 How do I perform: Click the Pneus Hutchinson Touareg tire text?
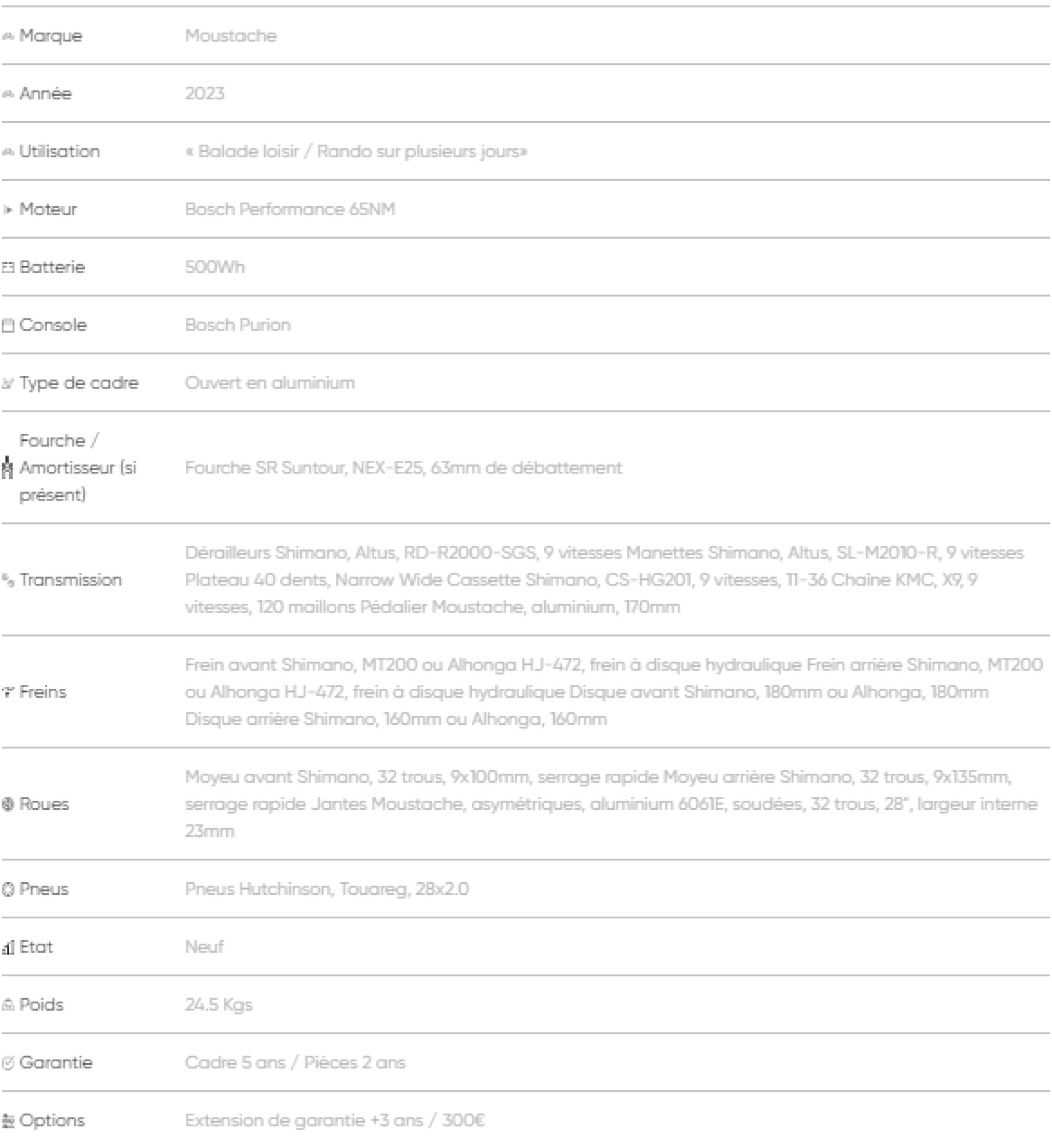pos(327,889)
